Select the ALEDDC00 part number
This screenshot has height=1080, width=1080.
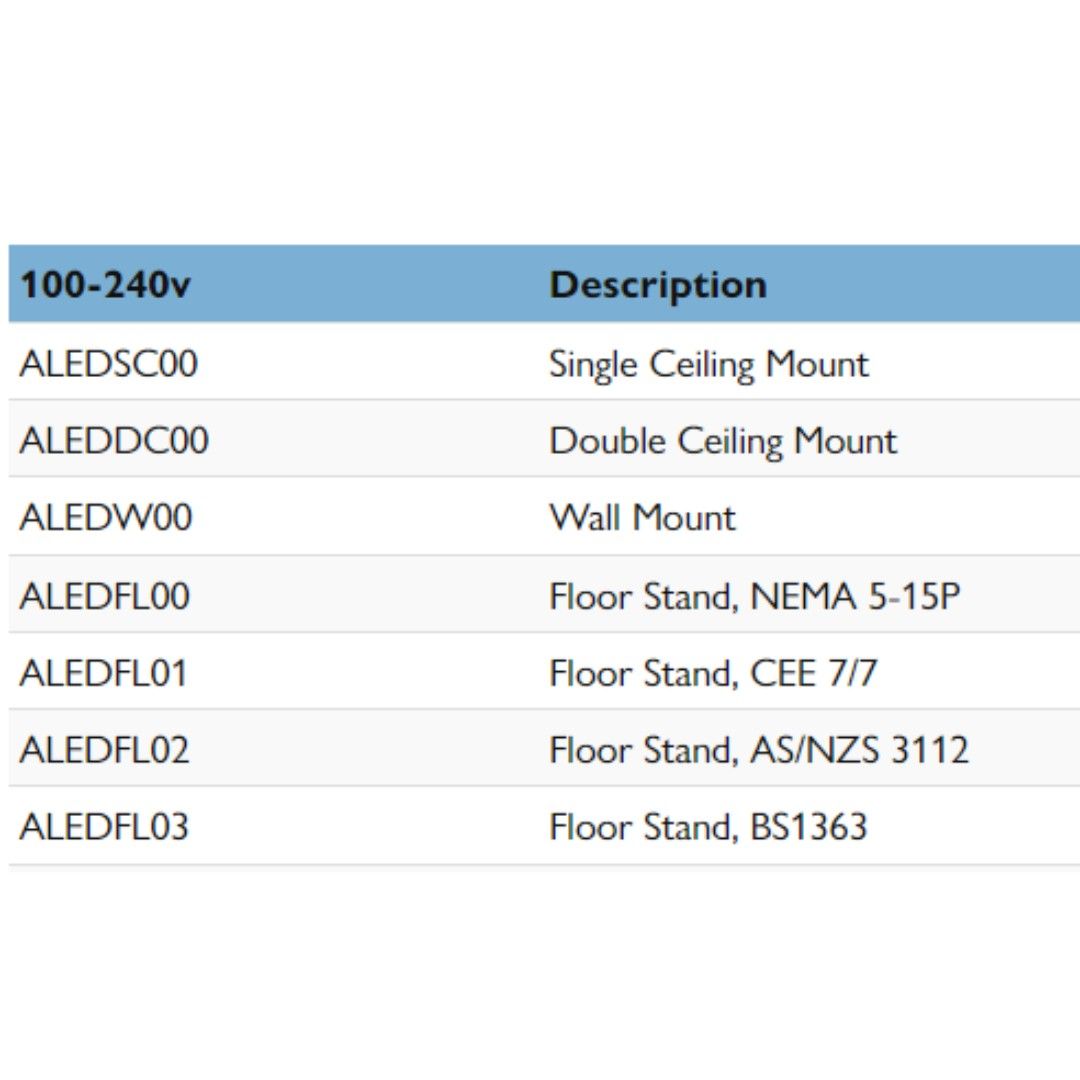[x=114, y=440]
